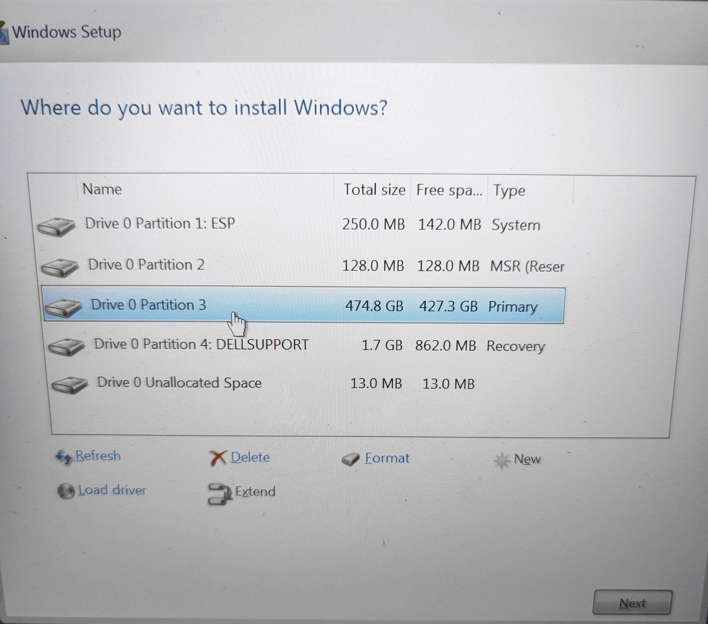
Task: Click the 427.3 GB free space cell
Action: pyautogui.click(x=448, y=307)
